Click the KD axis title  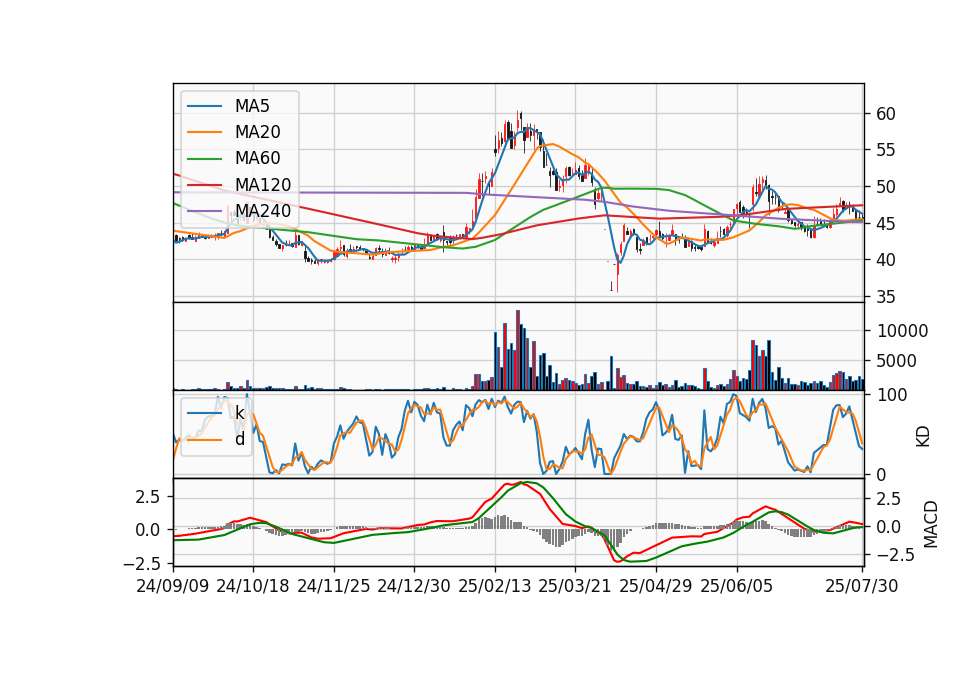click(923, 437)
